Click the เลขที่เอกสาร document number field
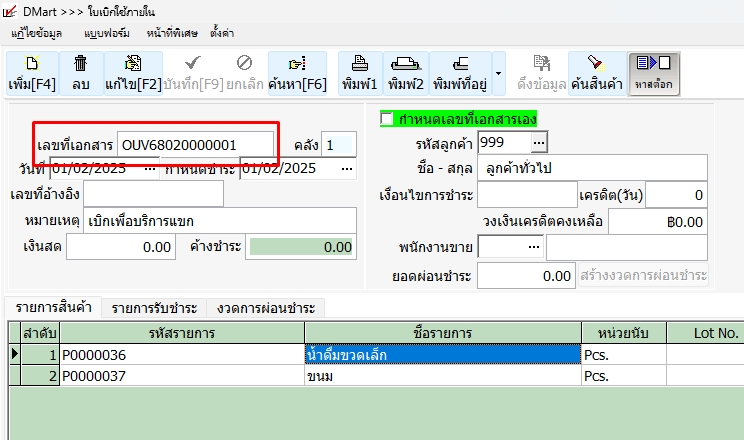 pos(195,145)
